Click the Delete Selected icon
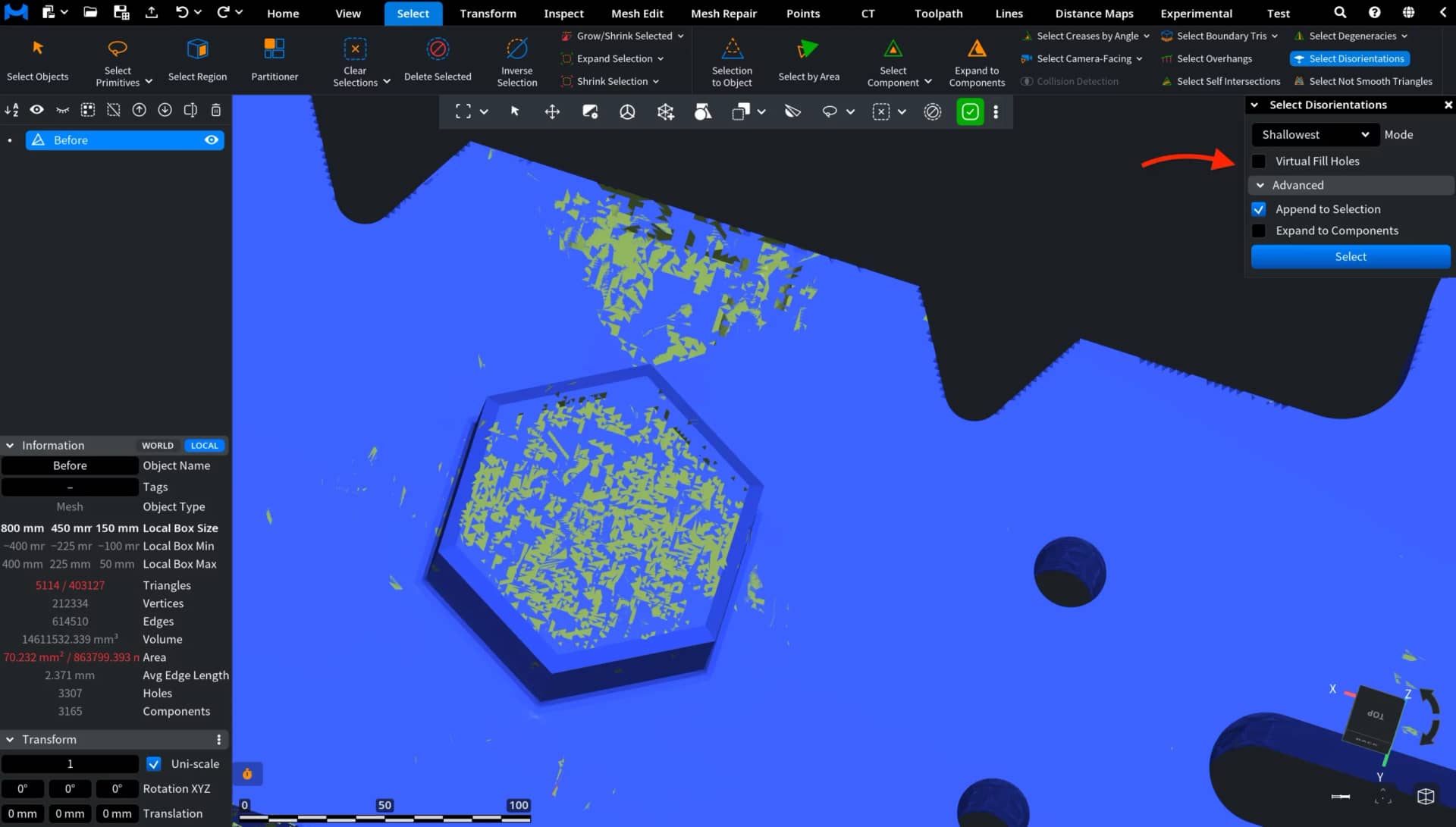Image resolution: width=1456 pixels, height=827 pixels. tap(438, 49)
